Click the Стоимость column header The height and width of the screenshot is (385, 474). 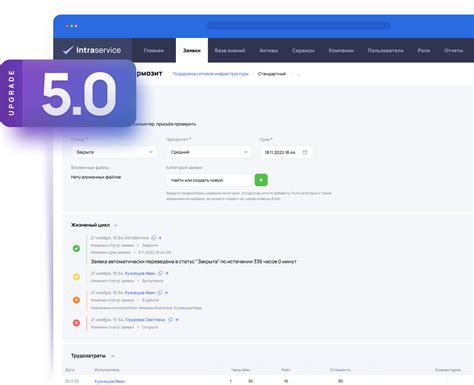pos(340,370)
